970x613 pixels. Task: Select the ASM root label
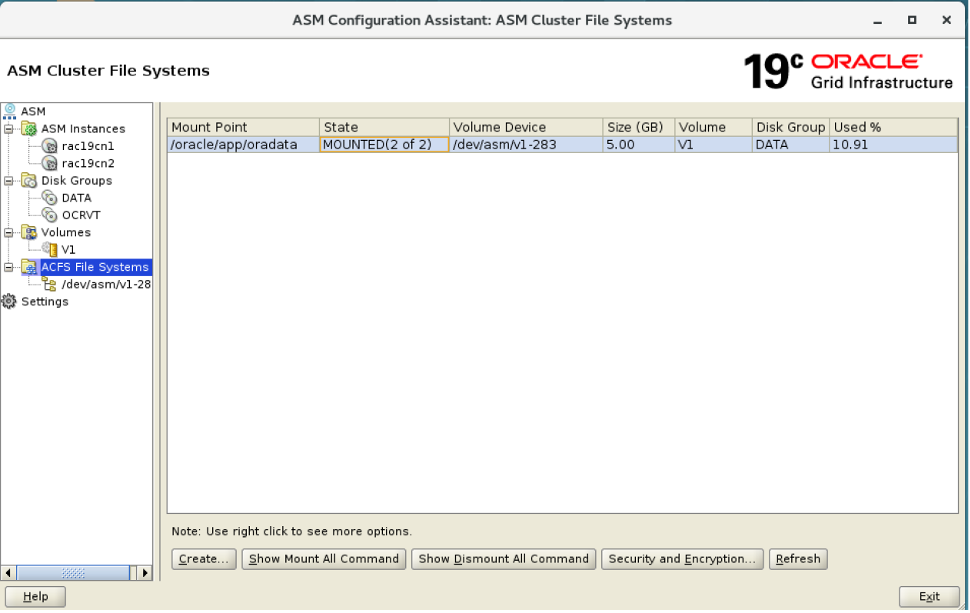[x=33, y=111]
